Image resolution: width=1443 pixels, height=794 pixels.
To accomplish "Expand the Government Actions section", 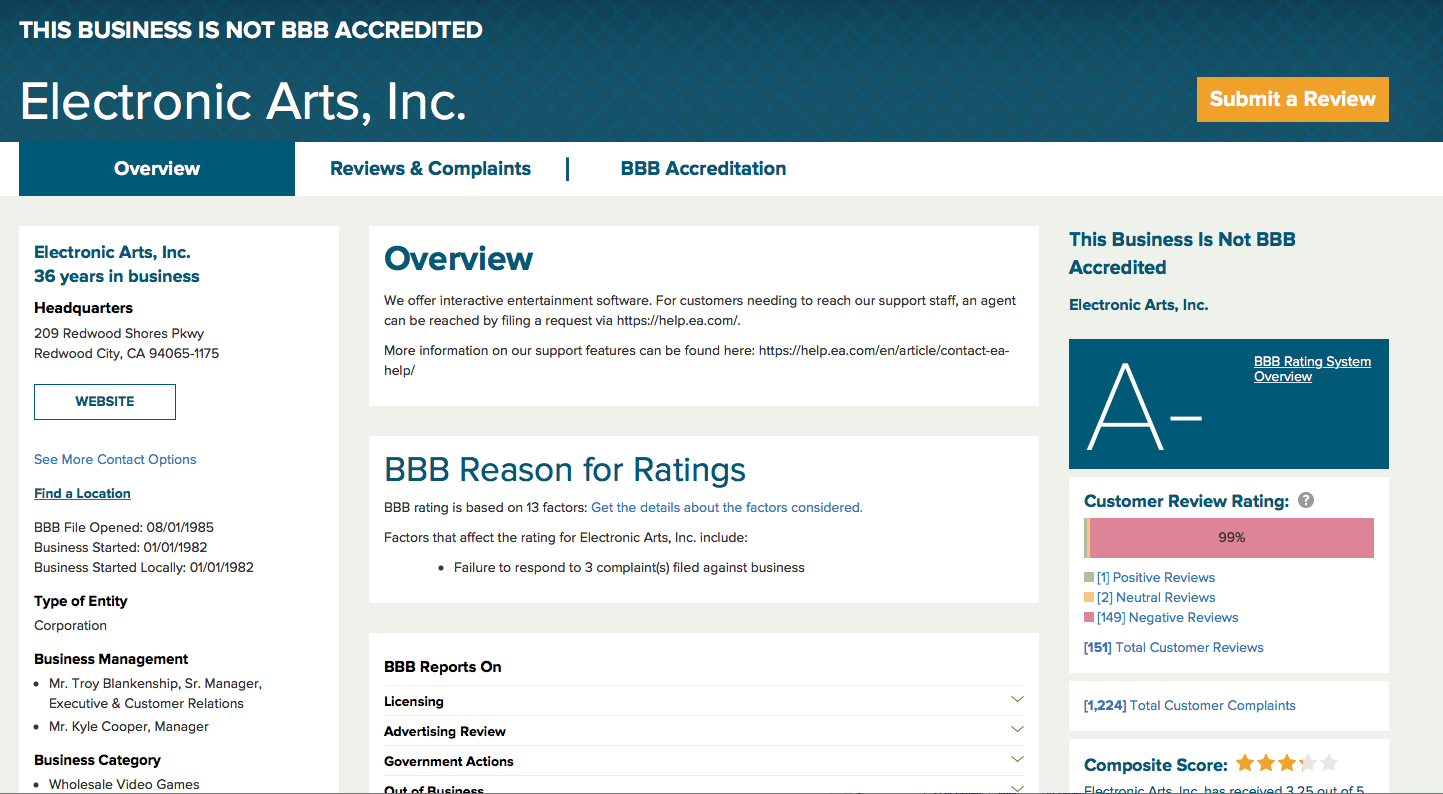I will pyautogui.click(x=1017, y=761).
